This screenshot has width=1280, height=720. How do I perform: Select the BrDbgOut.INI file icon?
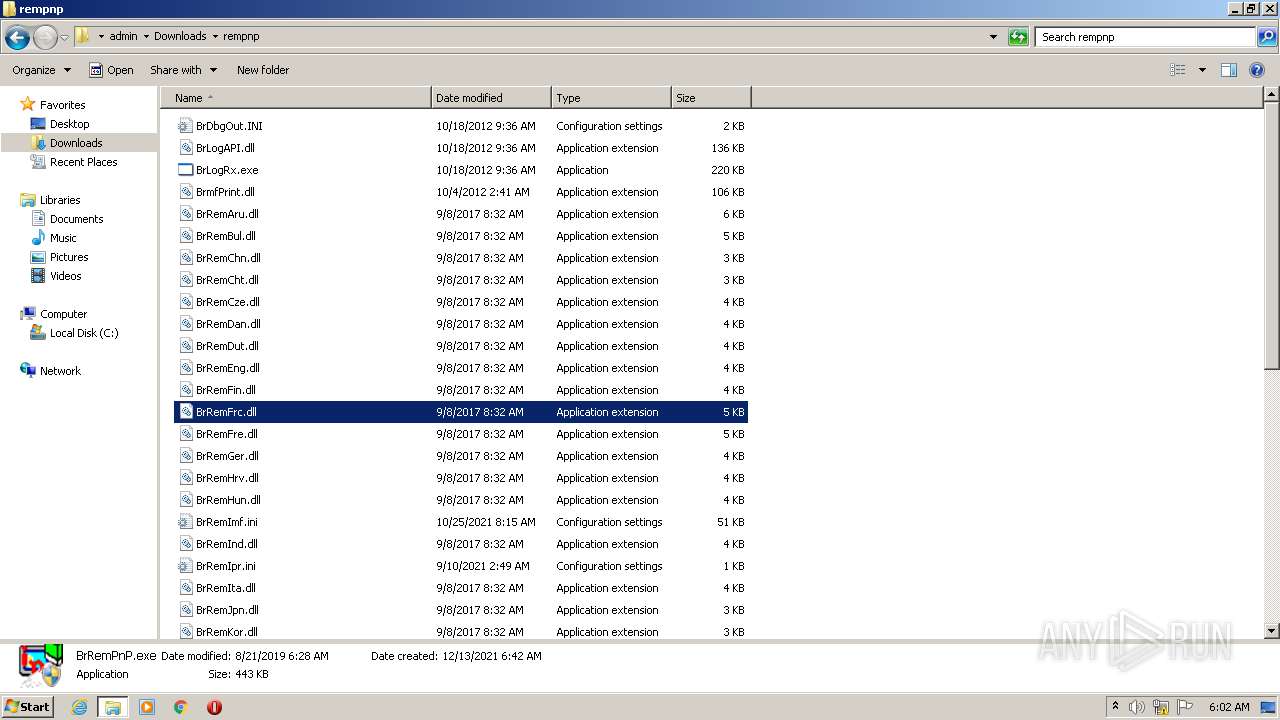185,126
